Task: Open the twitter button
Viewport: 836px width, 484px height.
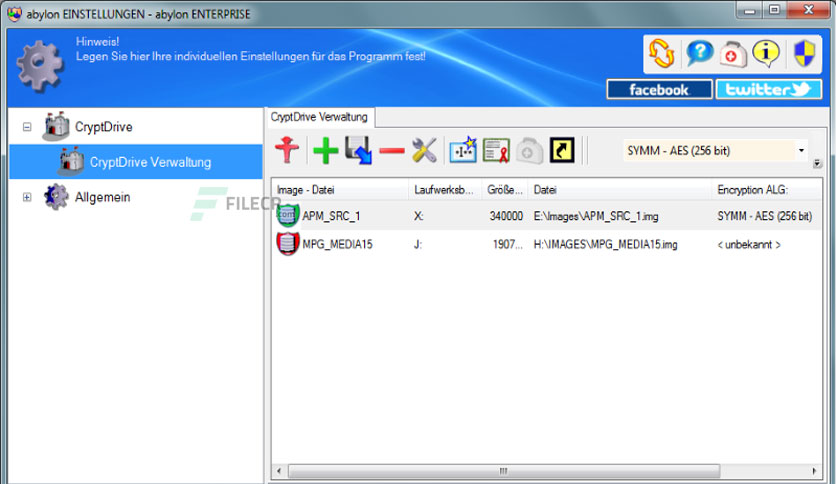Action: [768, 90]
